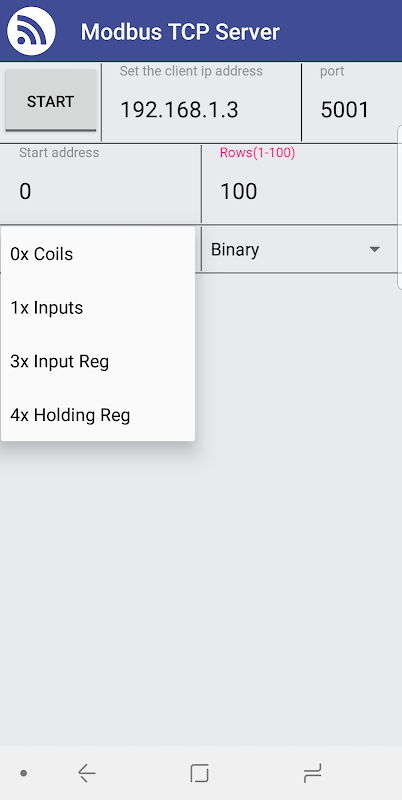Image resolution: width=402 pixels, height=800 pixels.
Task: Tap the square home navigation icon
Action: 199,773
